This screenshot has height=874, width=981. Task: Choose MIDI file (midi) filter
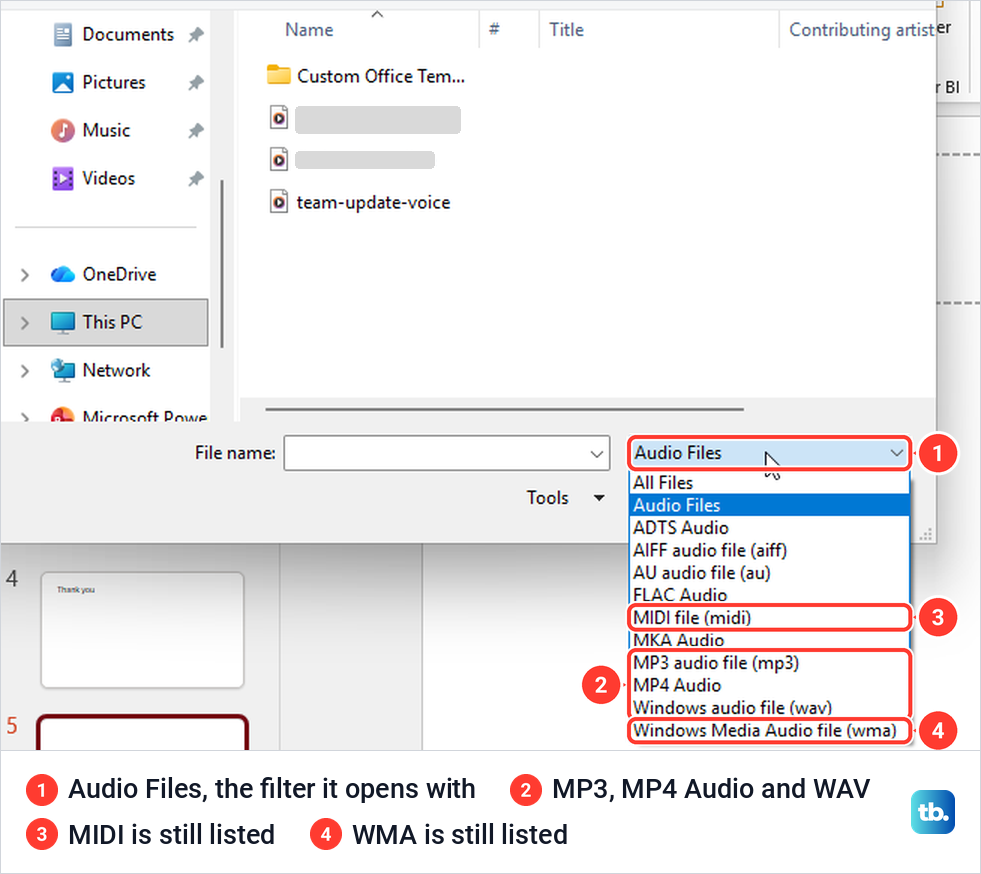[769, 617]
